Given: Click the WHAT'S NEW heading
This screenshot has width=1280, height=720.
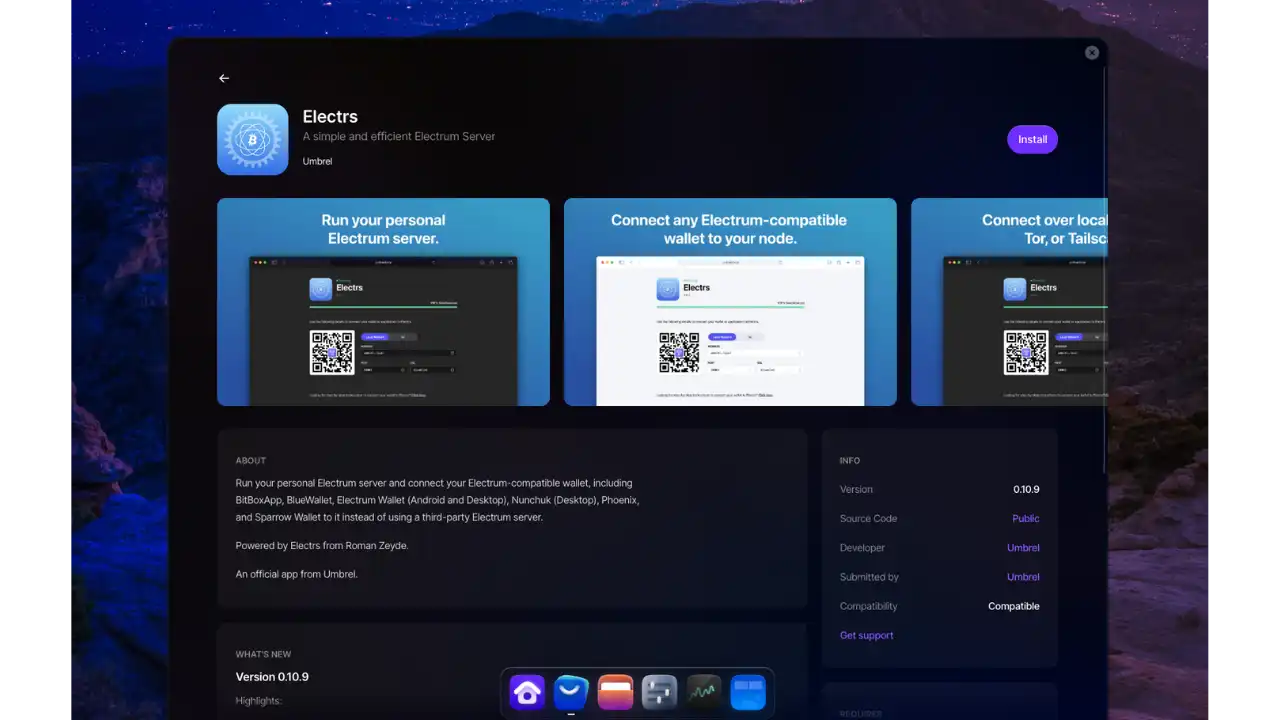Looking at the screenshot, I should point(263,655).
